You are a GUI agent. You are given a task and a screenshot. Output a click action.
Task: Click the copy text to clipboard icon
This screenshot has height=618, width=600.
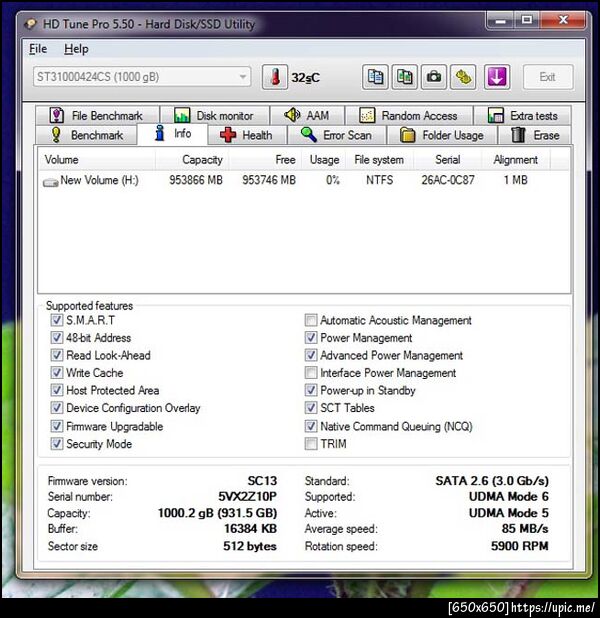point(375,77)
